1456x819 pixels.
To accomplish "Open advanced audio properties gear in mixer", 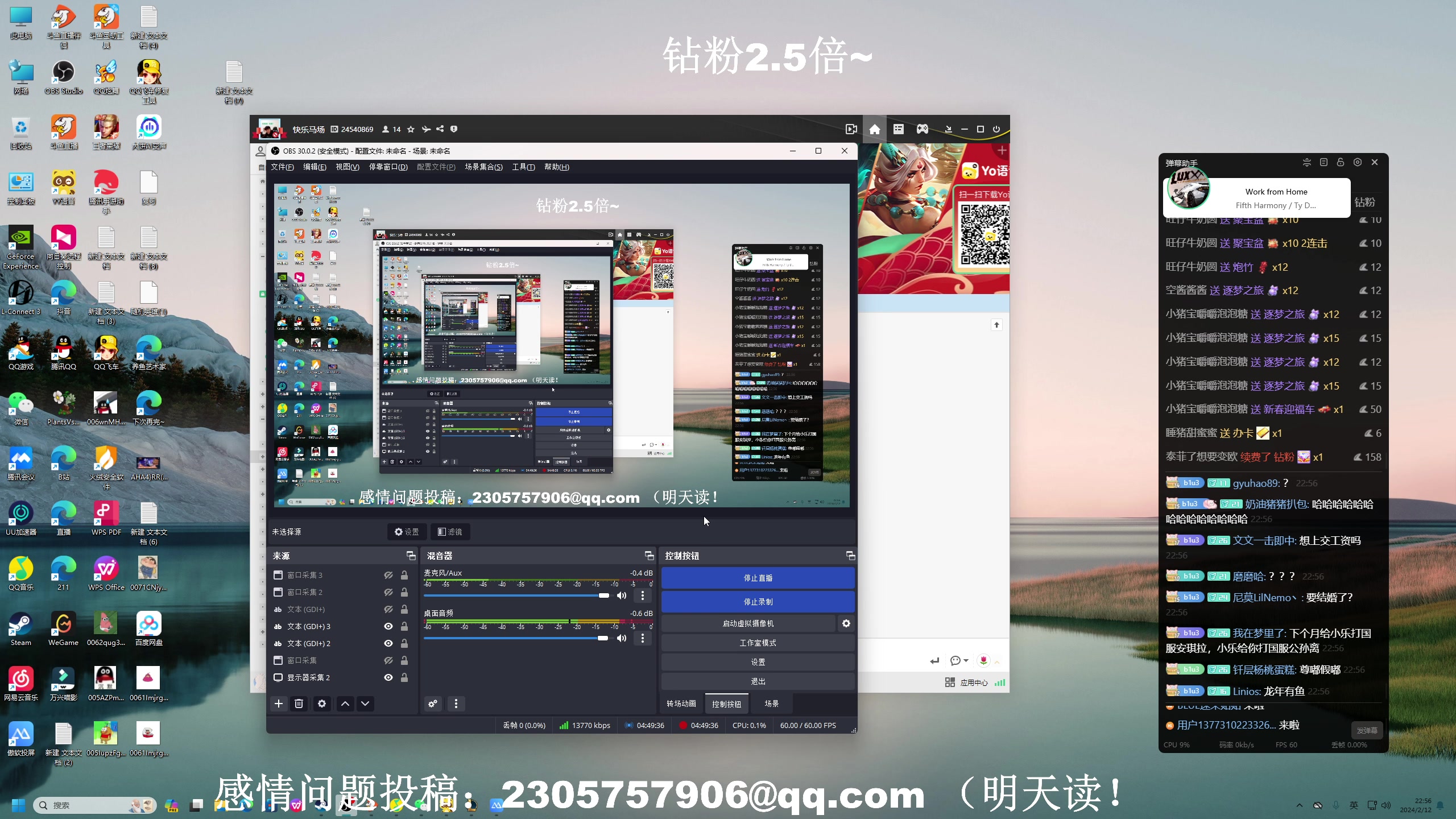I will click(432, 704).
